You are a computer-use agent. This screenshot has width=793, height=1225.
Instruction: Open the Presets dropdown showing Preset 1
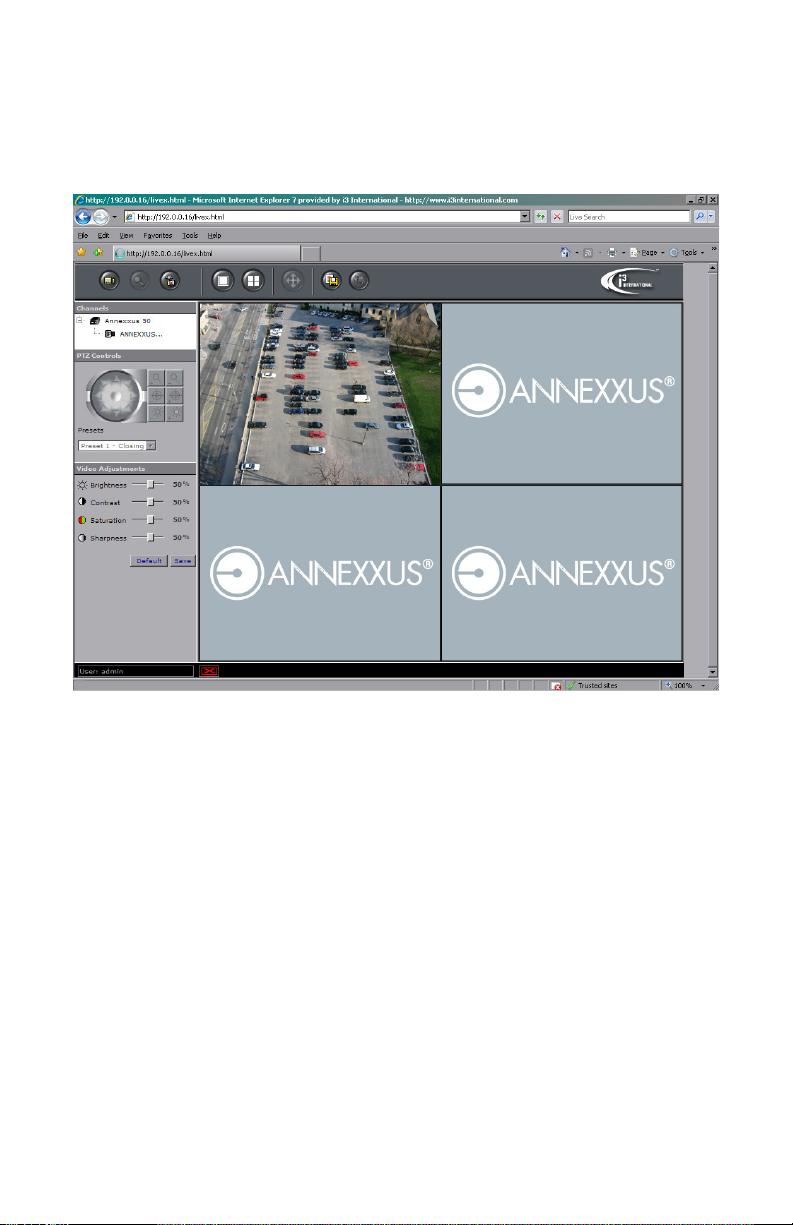click(x=118, y=445)
